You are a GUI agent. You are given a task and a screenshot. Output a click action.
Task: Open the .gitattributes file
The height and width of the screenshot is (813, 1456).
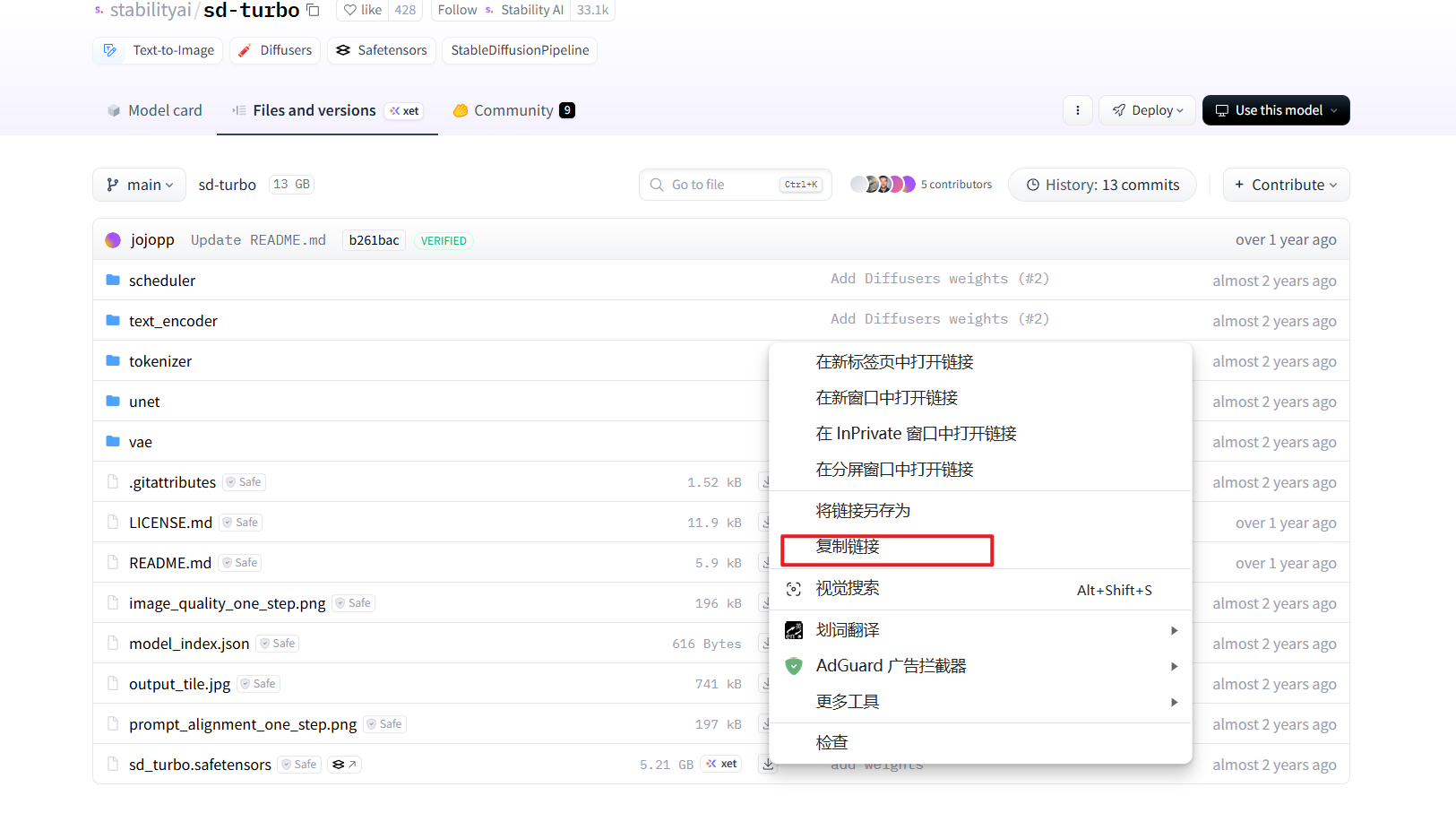172,482
